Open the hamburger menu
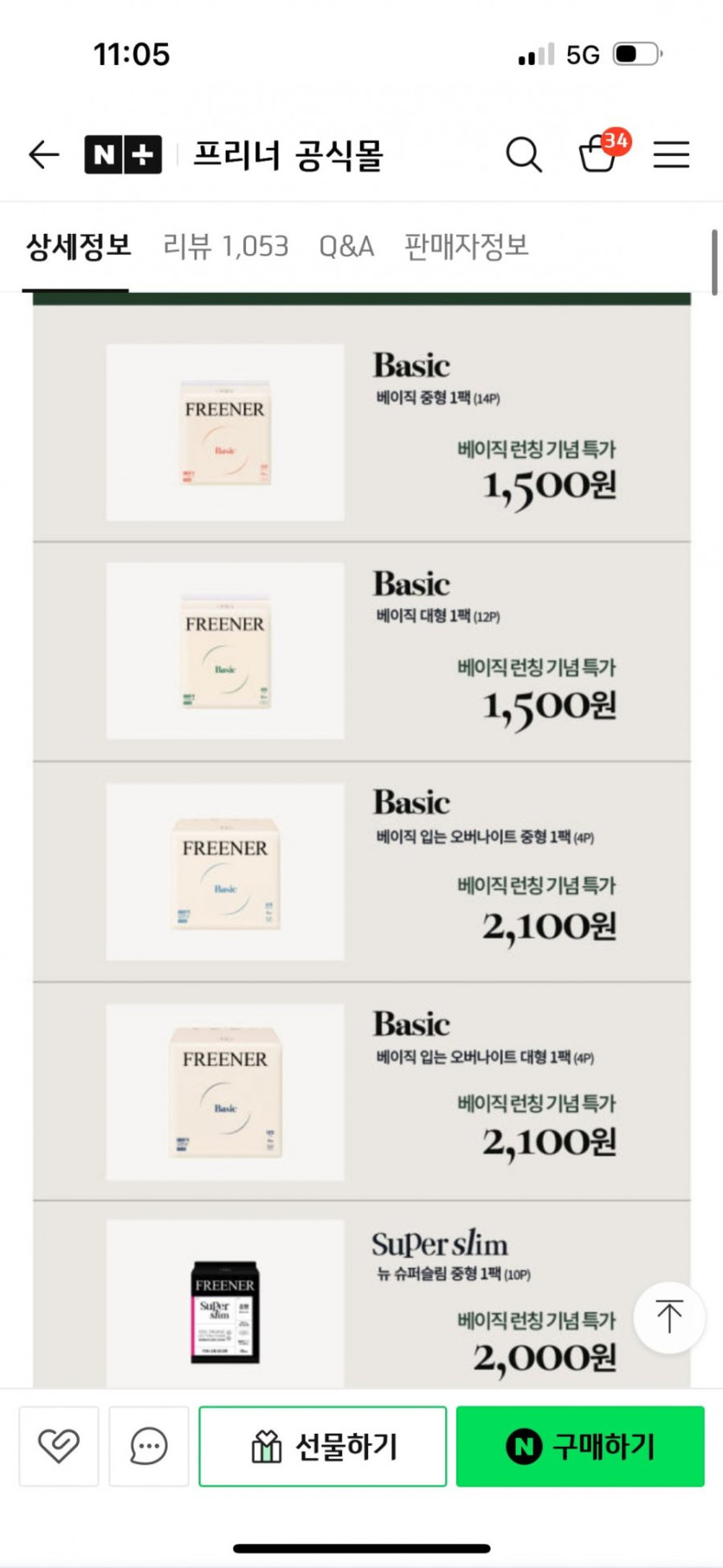The width and height of the screenshot is (723, 1568). 671,155
